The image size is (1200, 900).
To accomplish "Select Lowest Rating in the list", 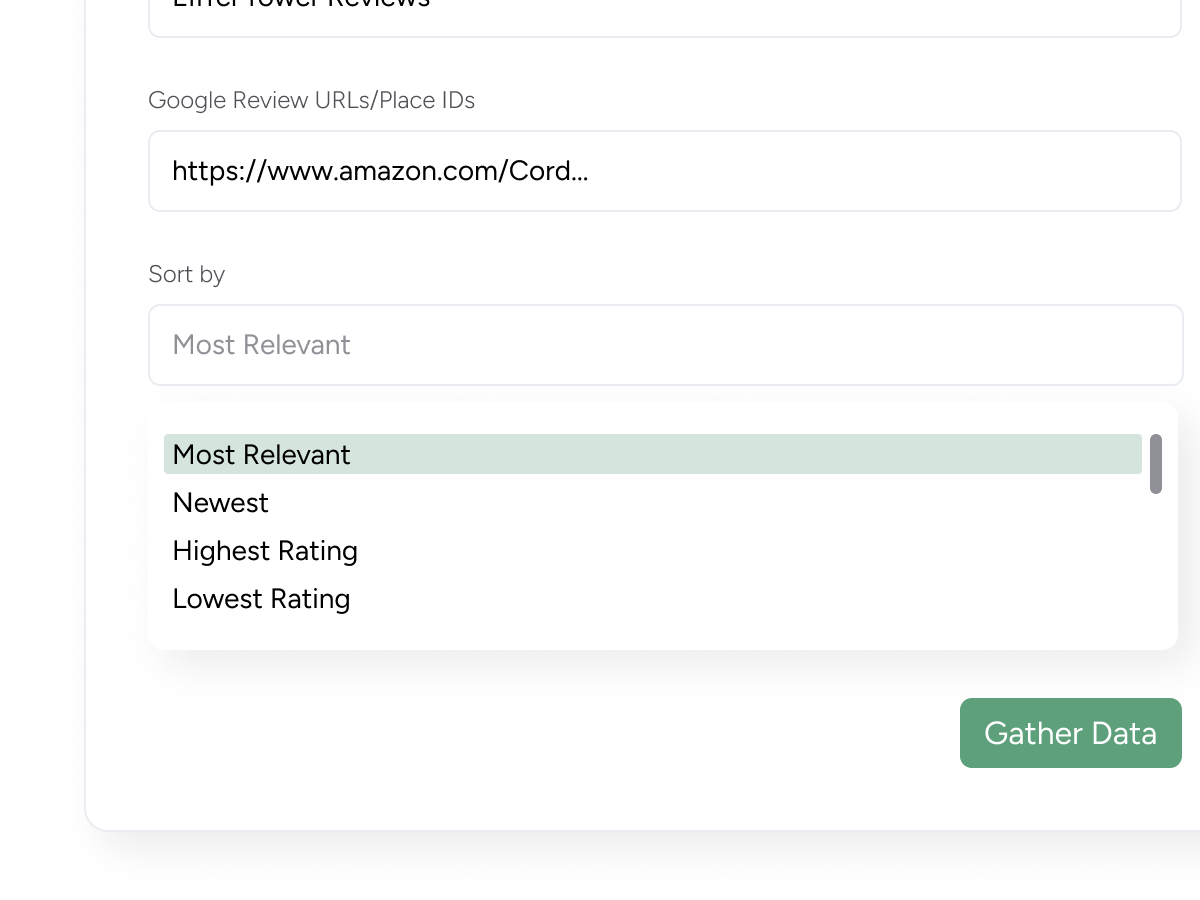I will tap(261, 598).
